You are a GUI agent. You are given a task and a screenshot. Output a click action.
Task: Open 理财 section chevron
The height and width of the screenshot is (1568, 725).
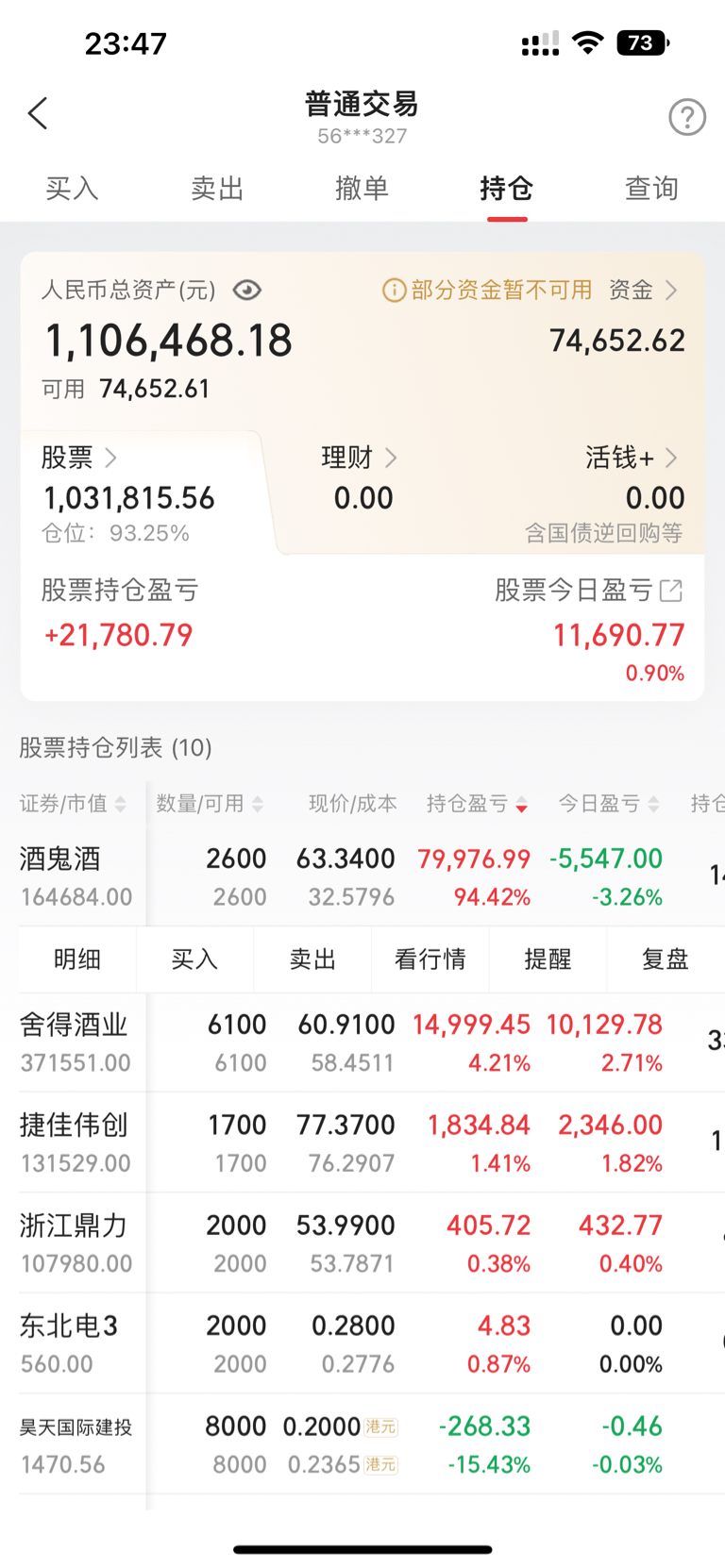[x=391, y=459]
